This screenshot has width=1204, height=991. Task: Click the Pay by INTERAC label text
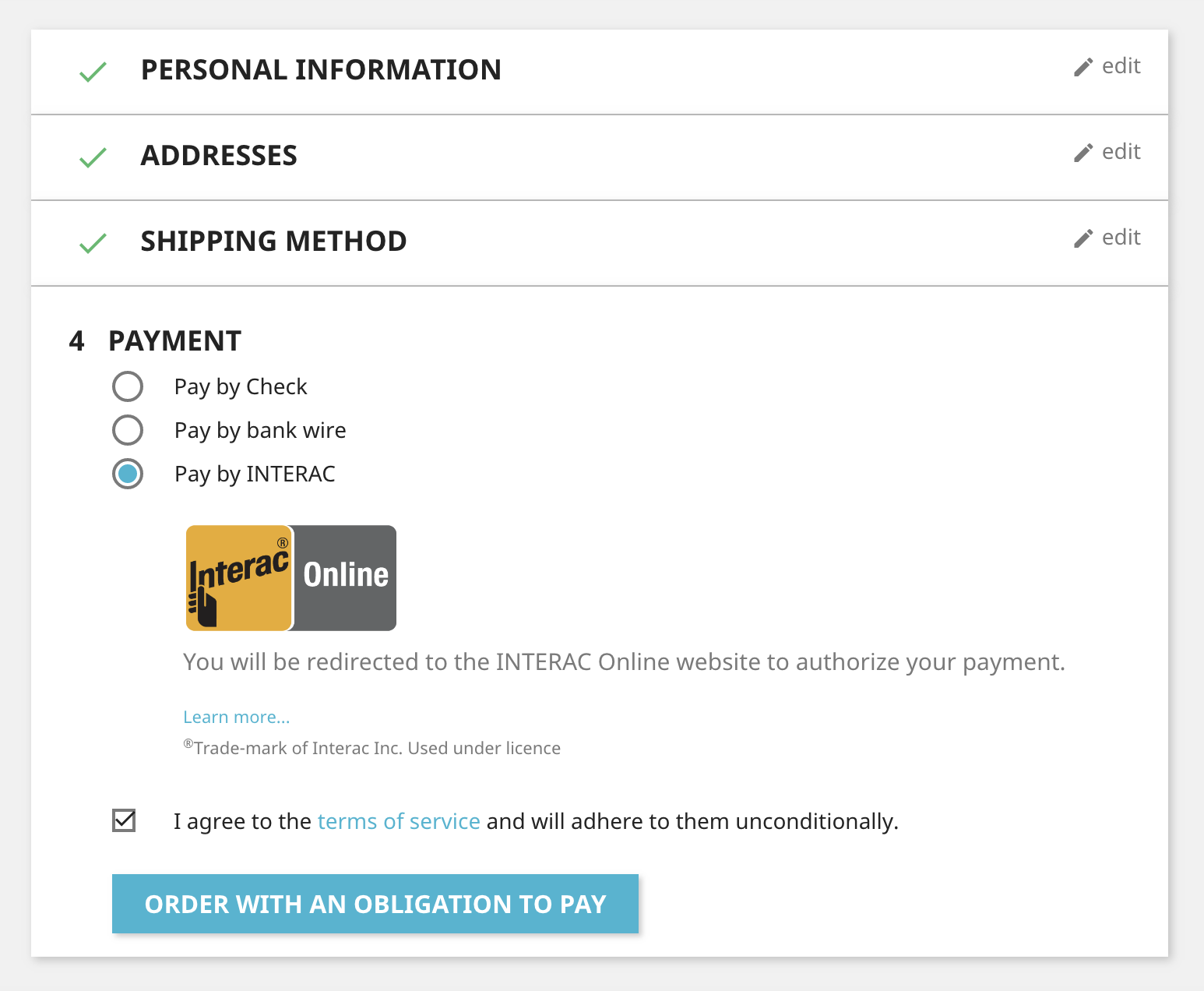[x=255, y=474]
